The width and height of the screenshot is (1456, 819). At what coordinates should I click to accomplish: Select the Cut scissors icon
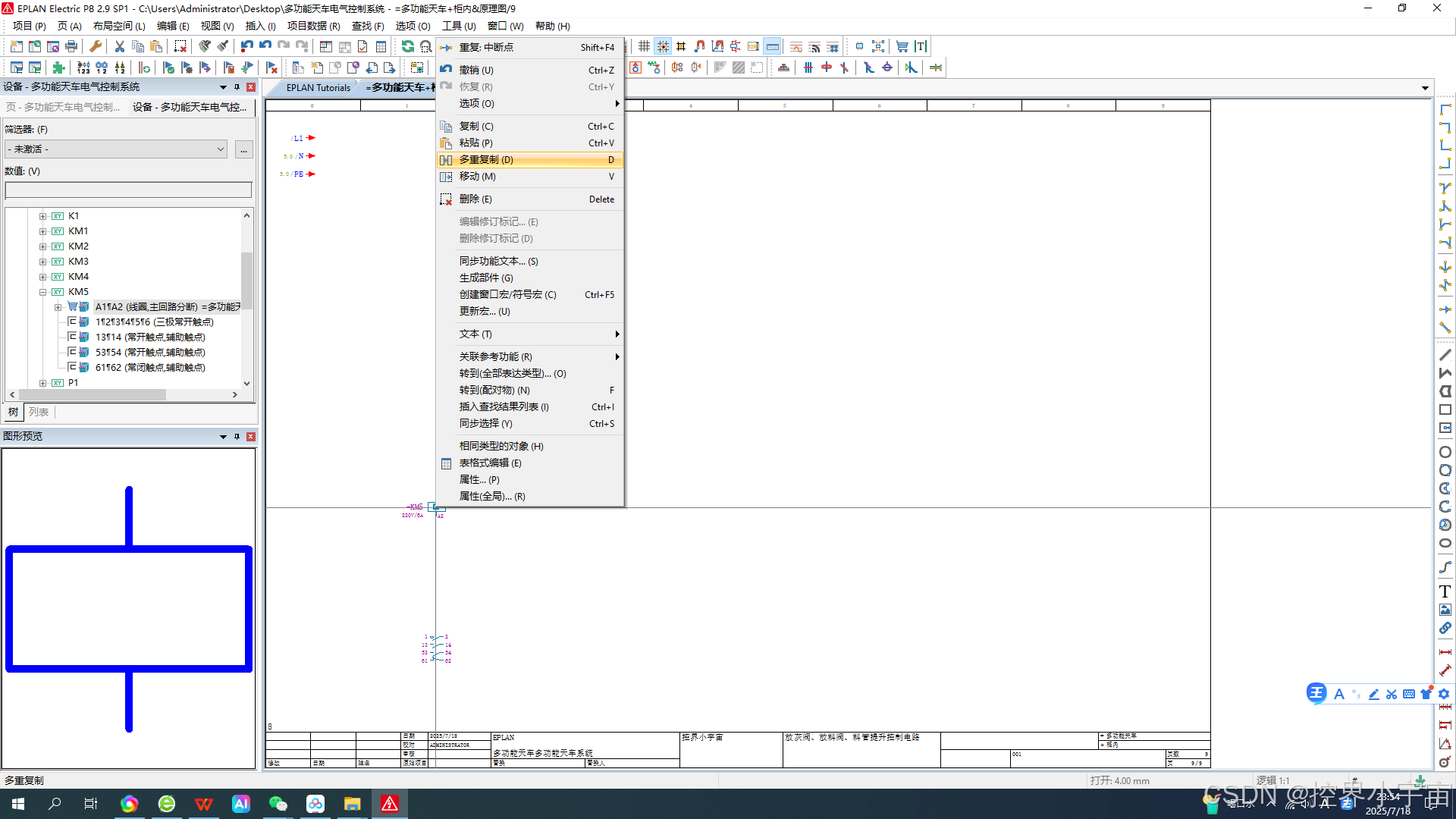pyautogui.click(x=120, y=47)
